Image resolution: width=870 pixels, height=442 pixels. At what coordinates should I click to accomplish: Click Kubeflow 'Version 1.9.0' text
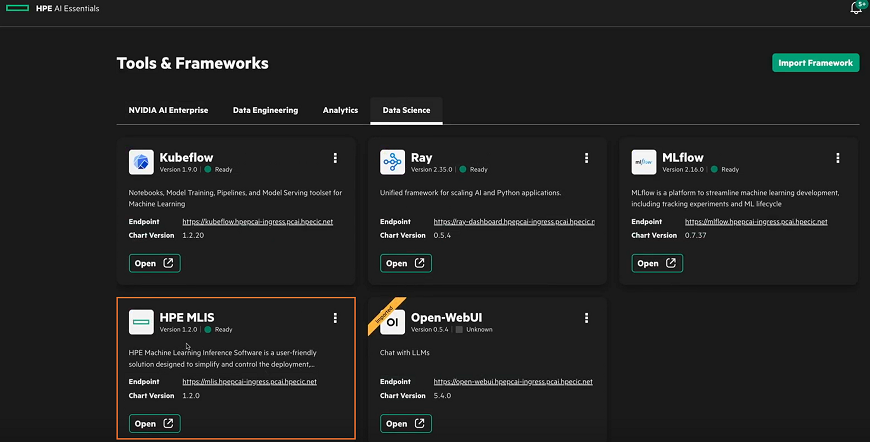(178, 170)
